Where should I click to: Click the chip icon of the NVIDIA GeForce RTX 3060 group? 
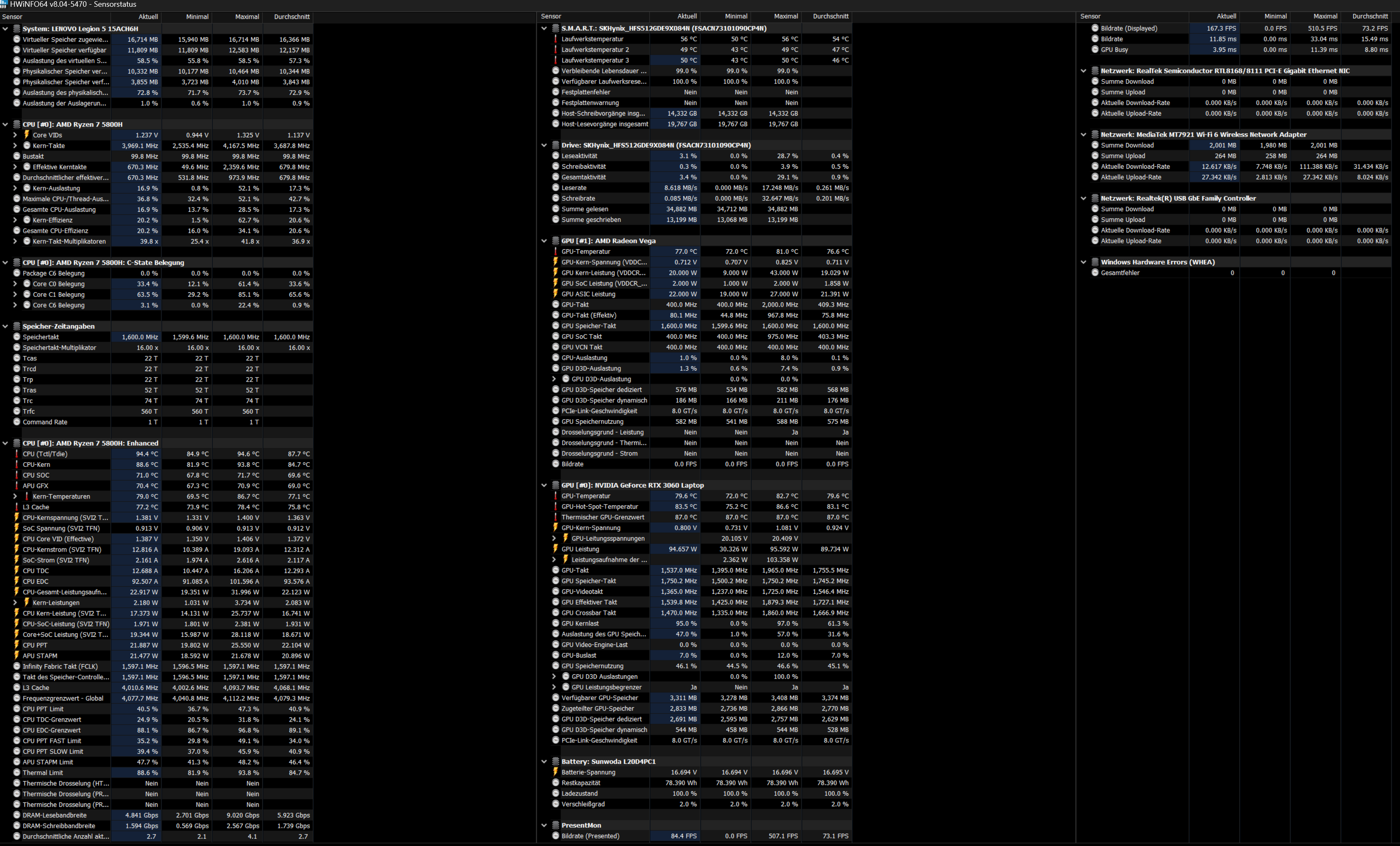pyautogui.click(x=555, y=485)
